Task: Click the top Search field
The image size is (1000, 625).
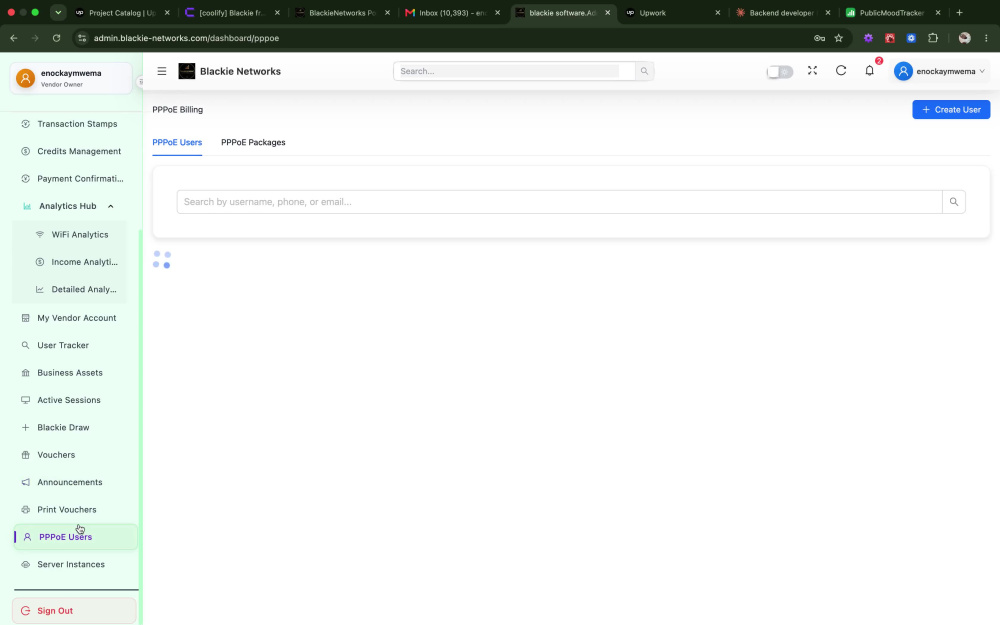Action: tap(514, 71)
